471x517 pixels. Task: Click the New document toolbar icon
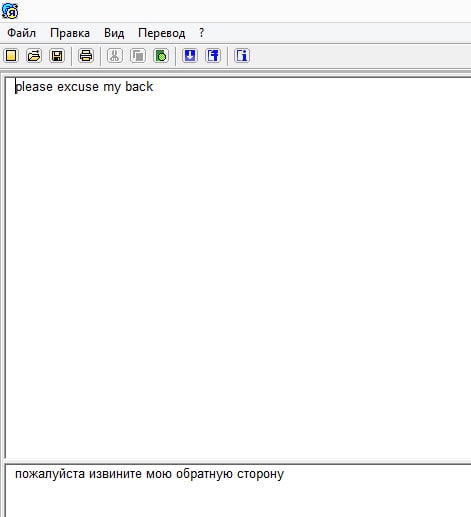coord(11,56)
